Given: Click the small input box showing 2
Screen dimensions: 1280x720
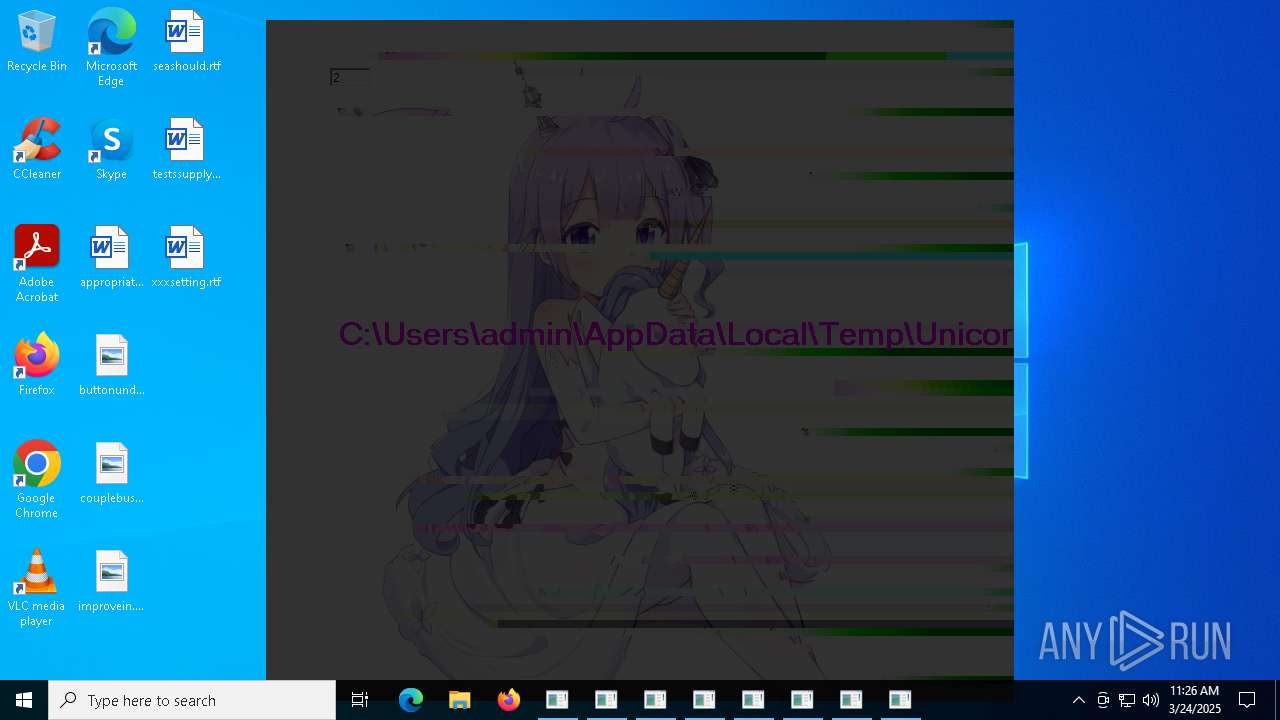Looking at the screenshot, I should (x=350, y=77).
